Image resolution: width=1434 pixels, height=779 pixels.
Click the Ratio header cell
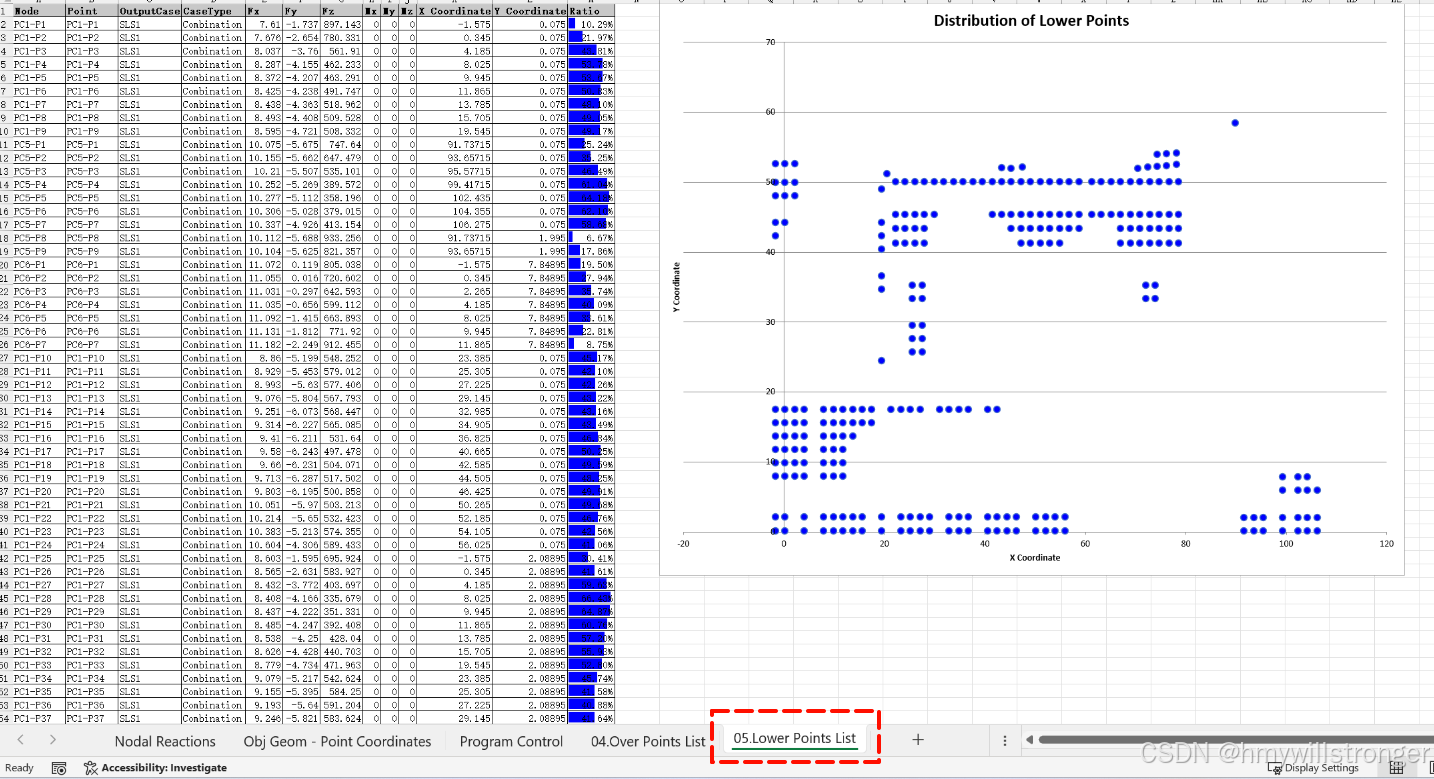[x=591, y=11]
